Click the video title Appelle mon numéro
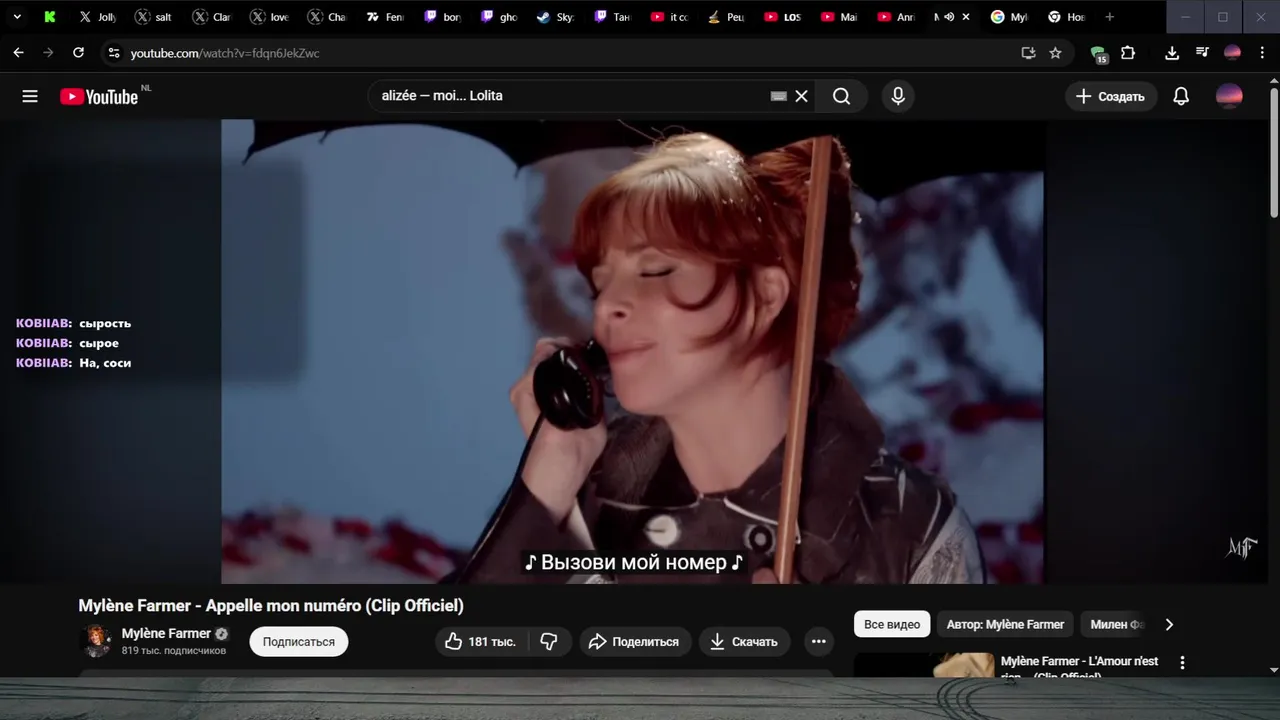This screenshot has width=1280, height=720. pos(271,605)
